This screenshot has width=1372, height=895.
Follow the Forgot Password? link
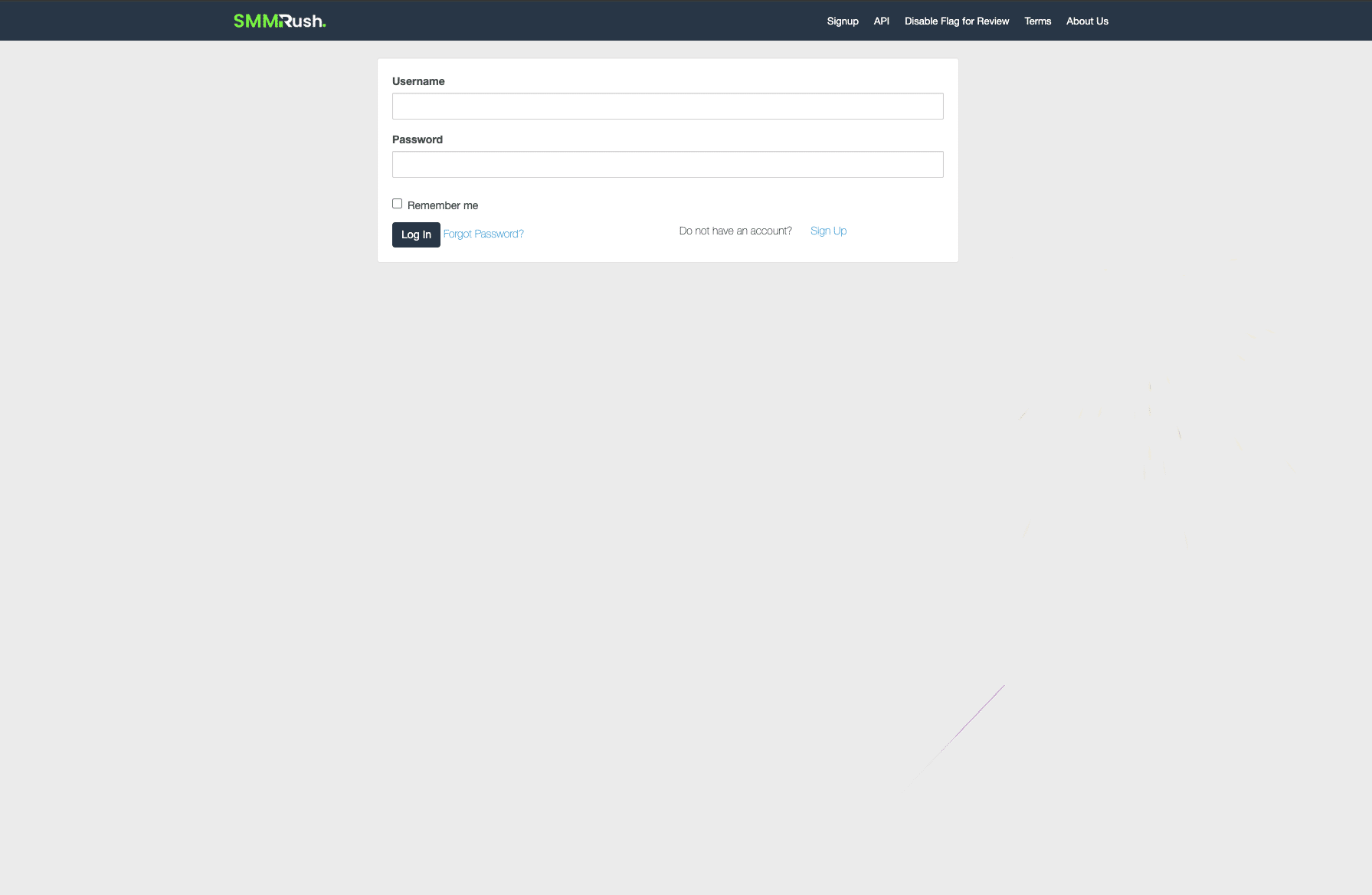pyautogui.click(x=483, y=234)
